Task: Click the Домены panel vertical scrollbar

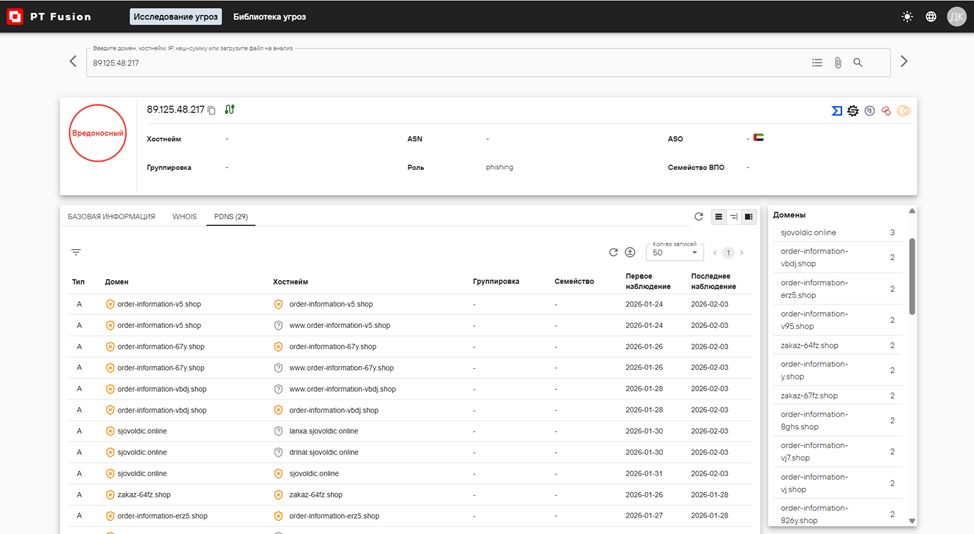Action: [912, 275]
